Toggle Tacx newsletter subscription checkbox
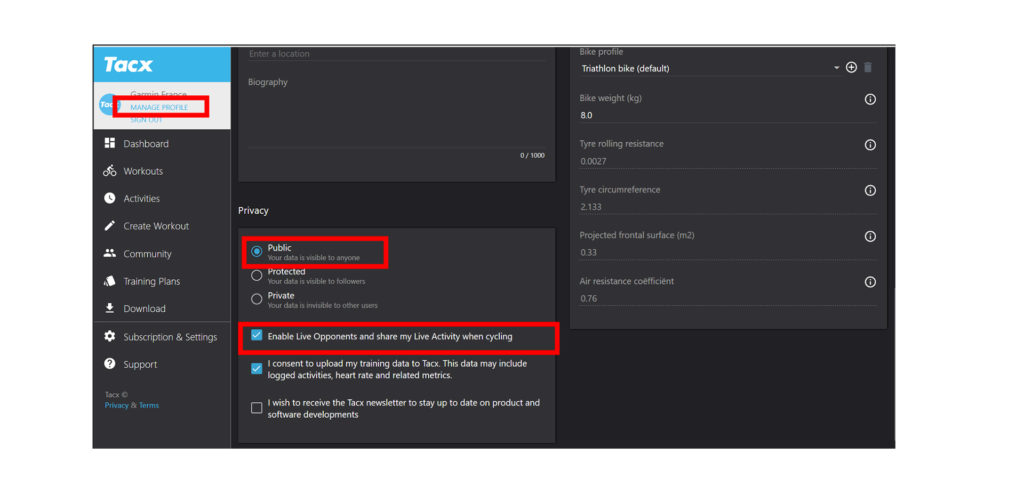 click(x=257, y=408)
